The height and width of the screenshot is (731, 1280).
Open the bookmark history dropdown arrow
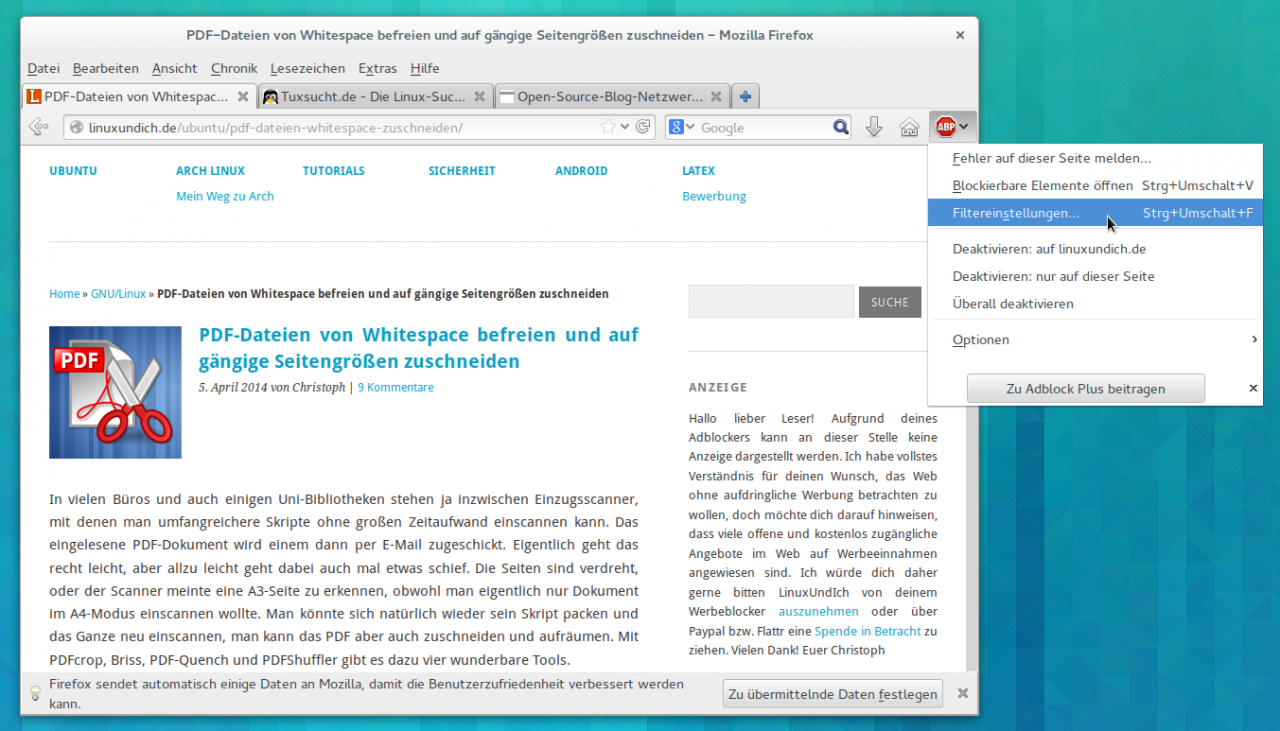tap(625, 127)
